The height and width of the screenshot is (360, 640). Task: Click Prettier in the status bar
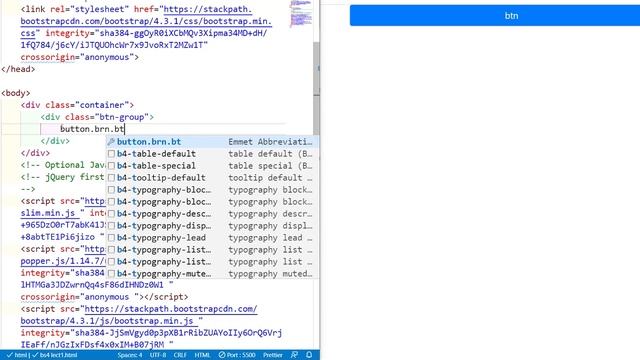[273, 355]
